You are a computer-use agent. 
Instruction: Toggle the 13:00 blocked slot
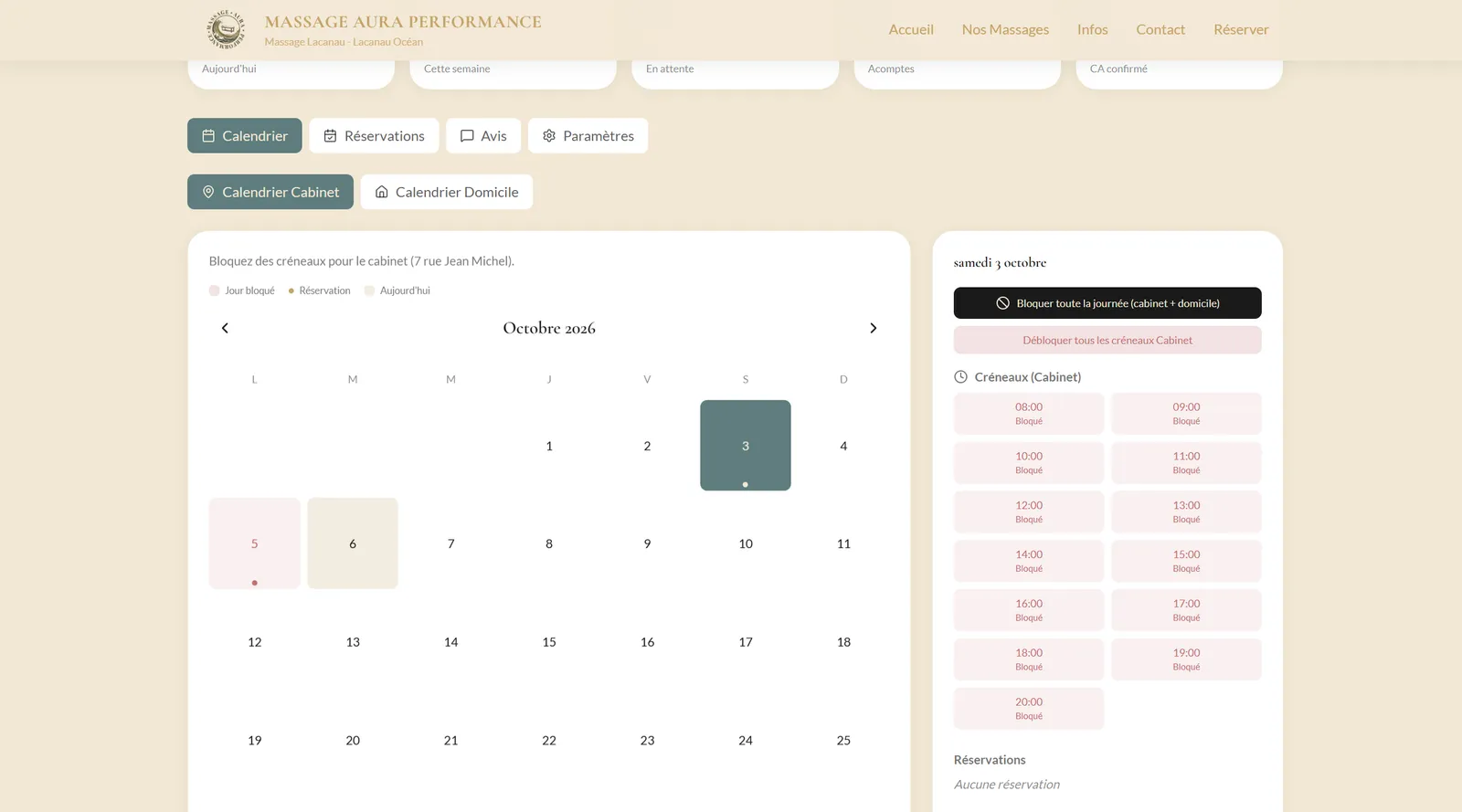tap(1186, 512)
